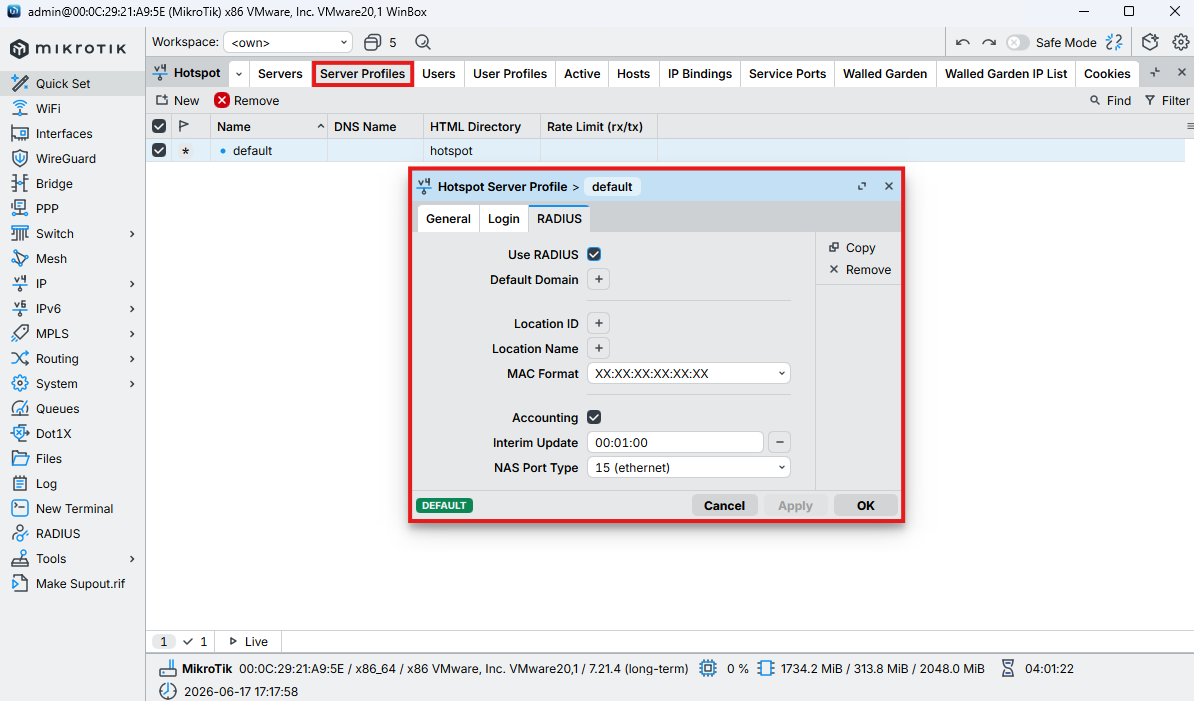
Task: Click the OK button
Action: (866, 505)
